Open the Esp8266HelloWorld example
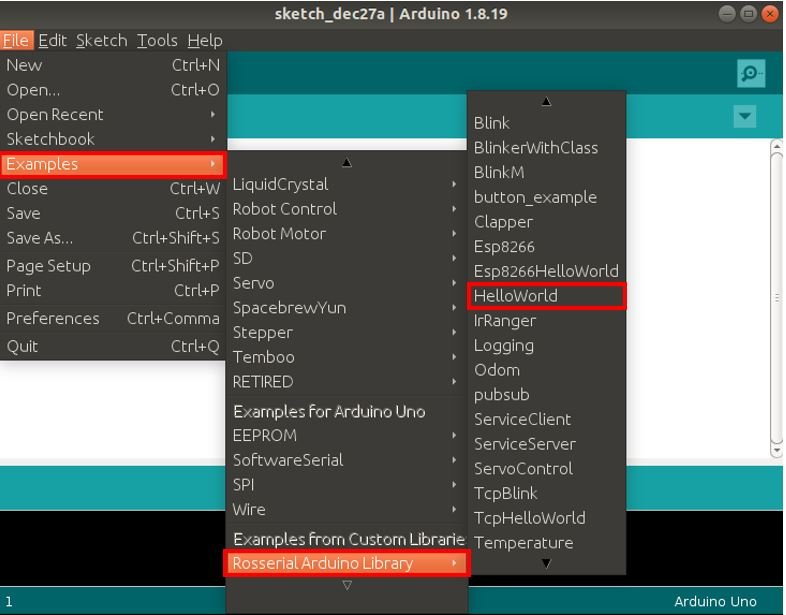This screenshot has width=786, height=615. click(x=546, y=271)
